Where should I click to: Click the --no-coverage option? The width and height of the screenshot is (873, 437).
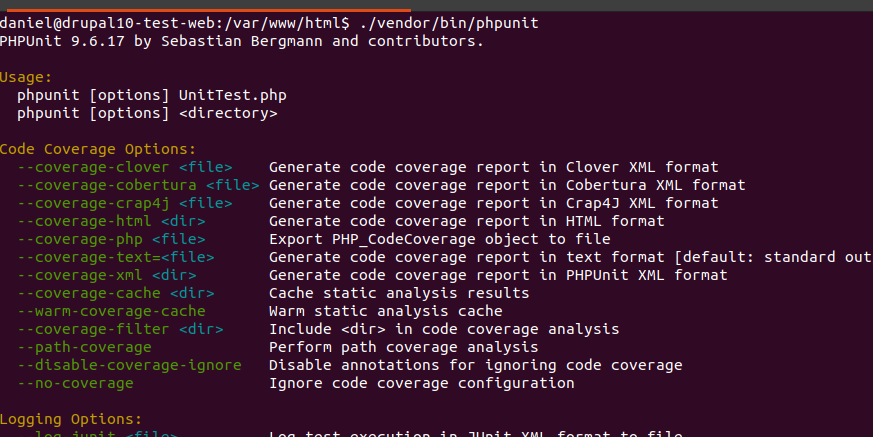pyautogui.click(x=76, y=383)
